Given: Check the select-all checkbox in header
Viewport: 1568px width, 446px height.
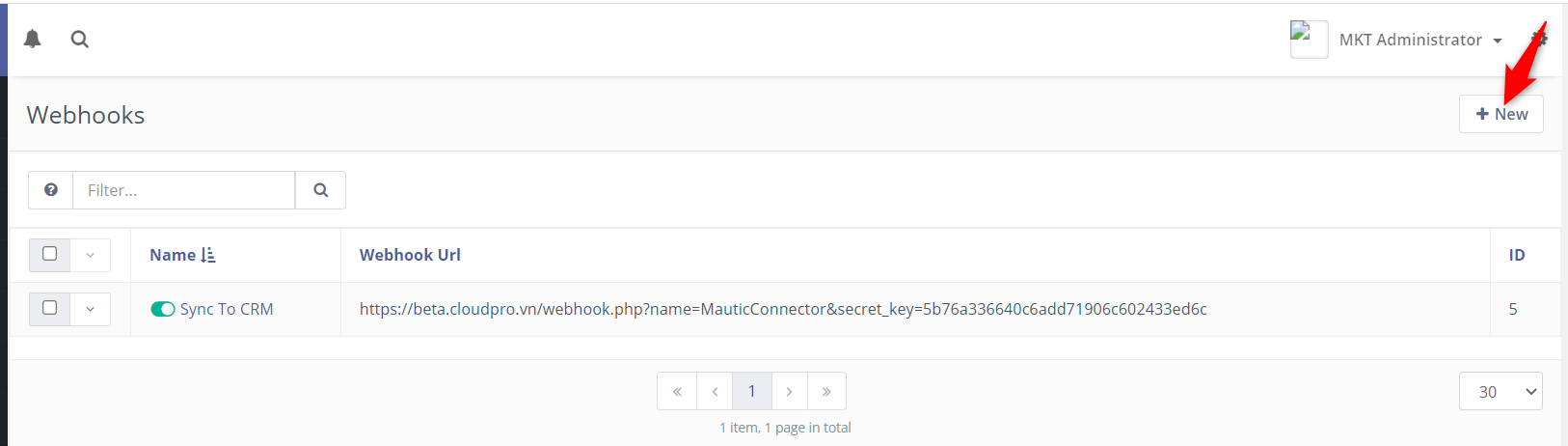Looking at the screenshot, I should pyautogui.click(x=50, y=254).
